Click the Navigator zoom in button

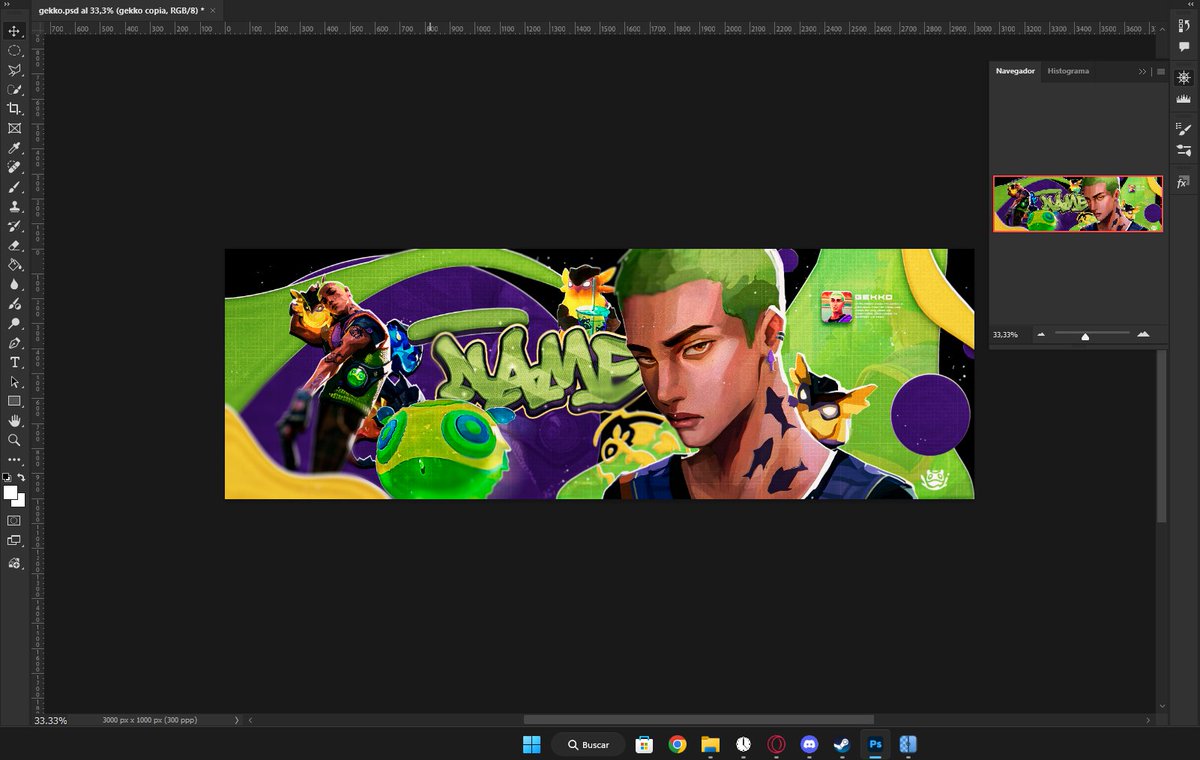1143,334
